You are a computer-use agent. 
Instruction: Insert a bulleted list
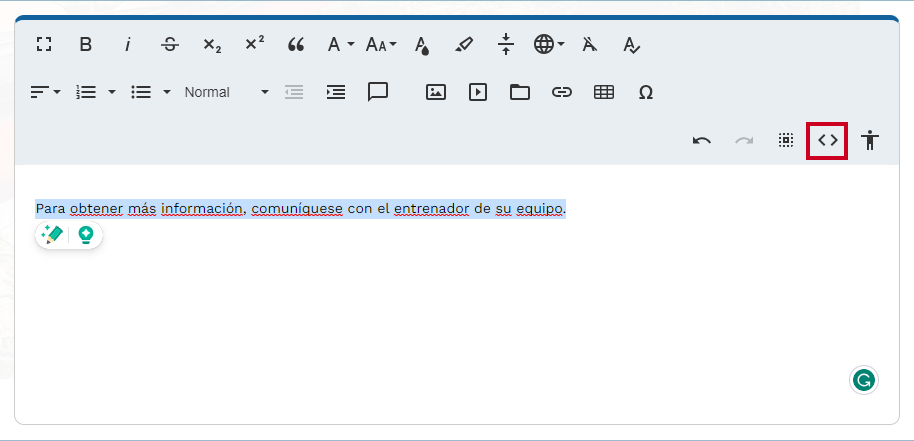(x=141, y=92)
